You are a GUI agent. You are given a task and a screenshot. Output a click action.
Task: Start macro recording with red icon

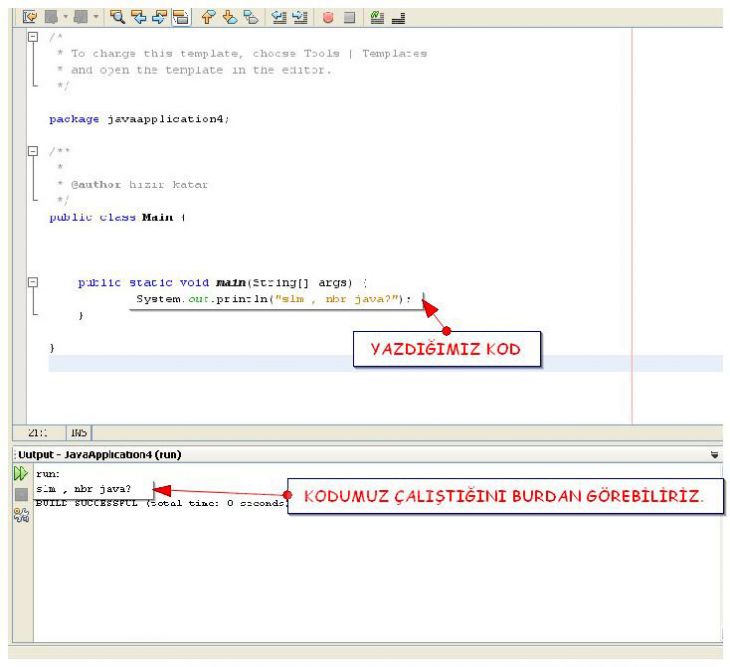328,17
